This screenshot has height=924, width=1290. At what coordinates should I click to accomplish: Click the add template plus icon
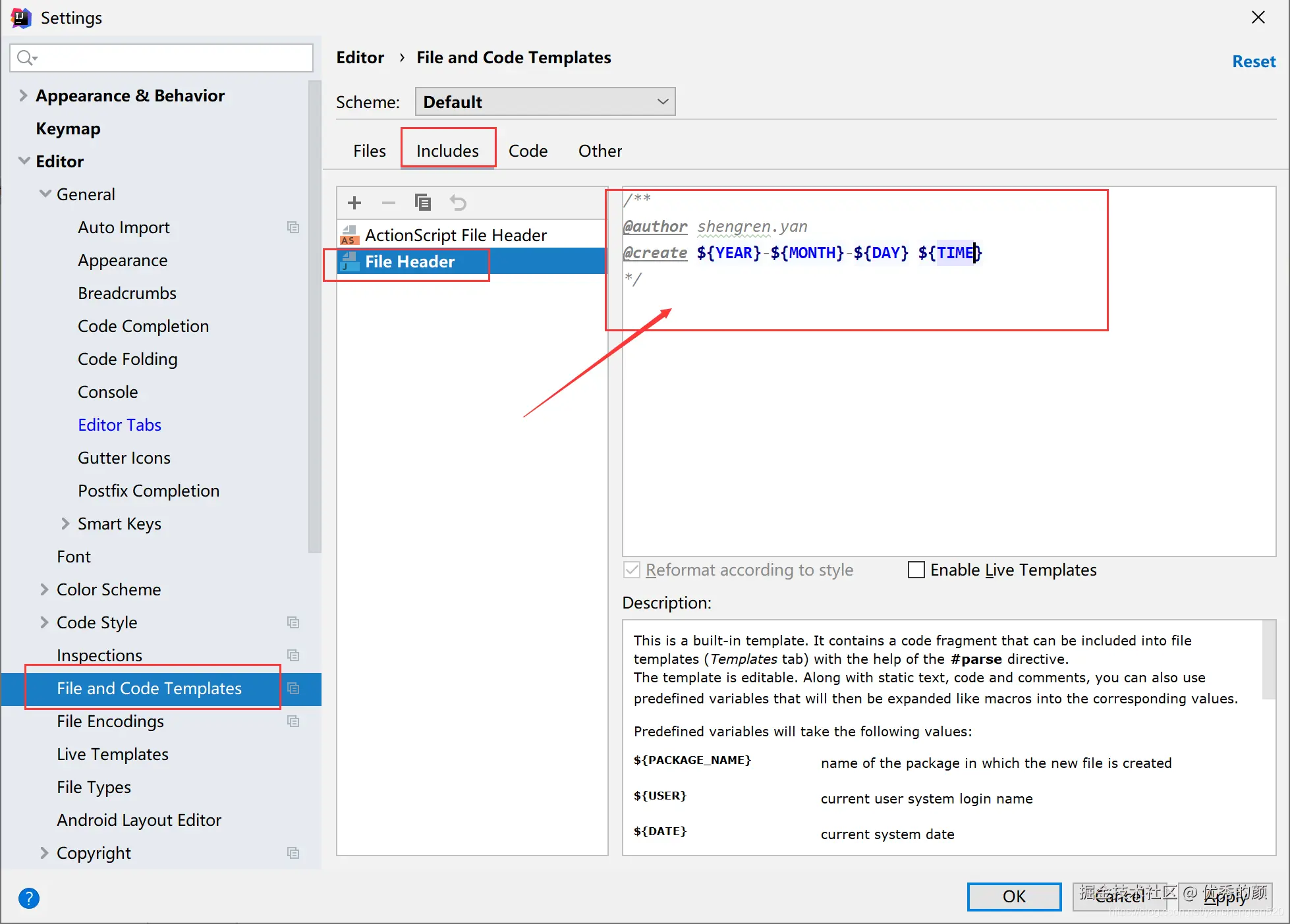[354, 203]
